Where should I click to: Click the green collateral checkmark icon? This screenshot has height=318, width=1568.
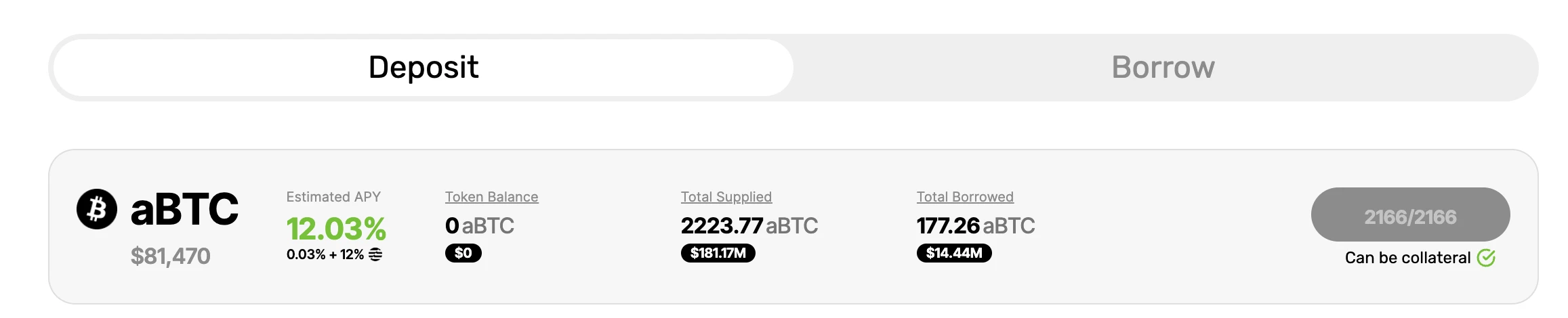(x=1486, y=258)
